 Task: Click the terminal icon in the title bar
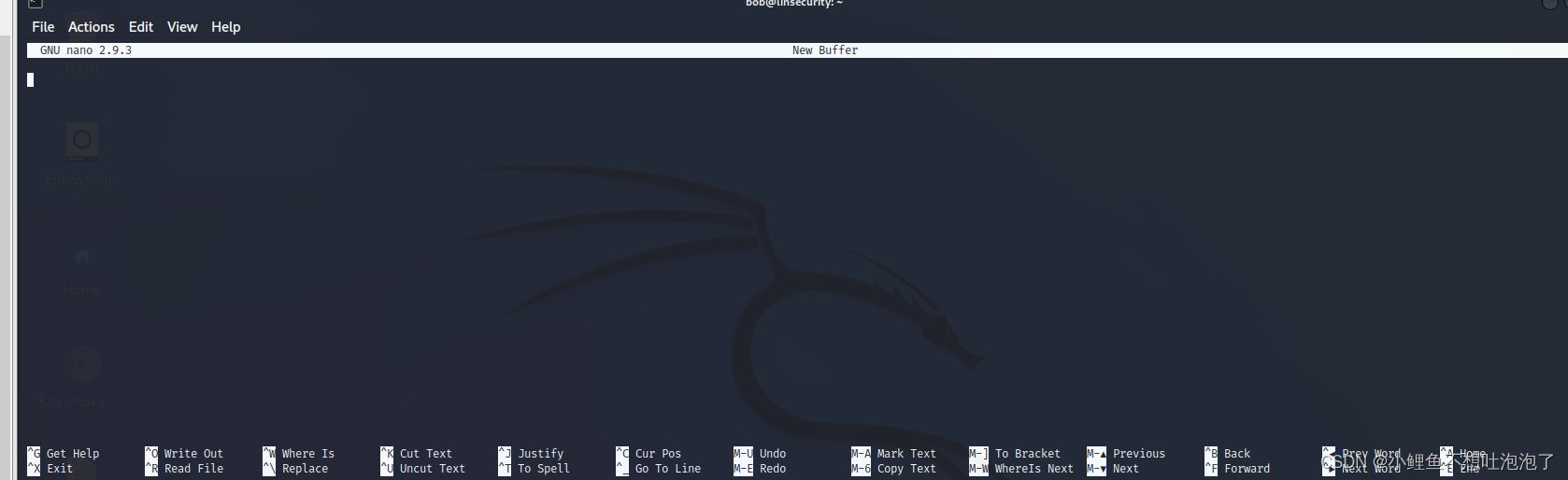[x=36, y=4]
